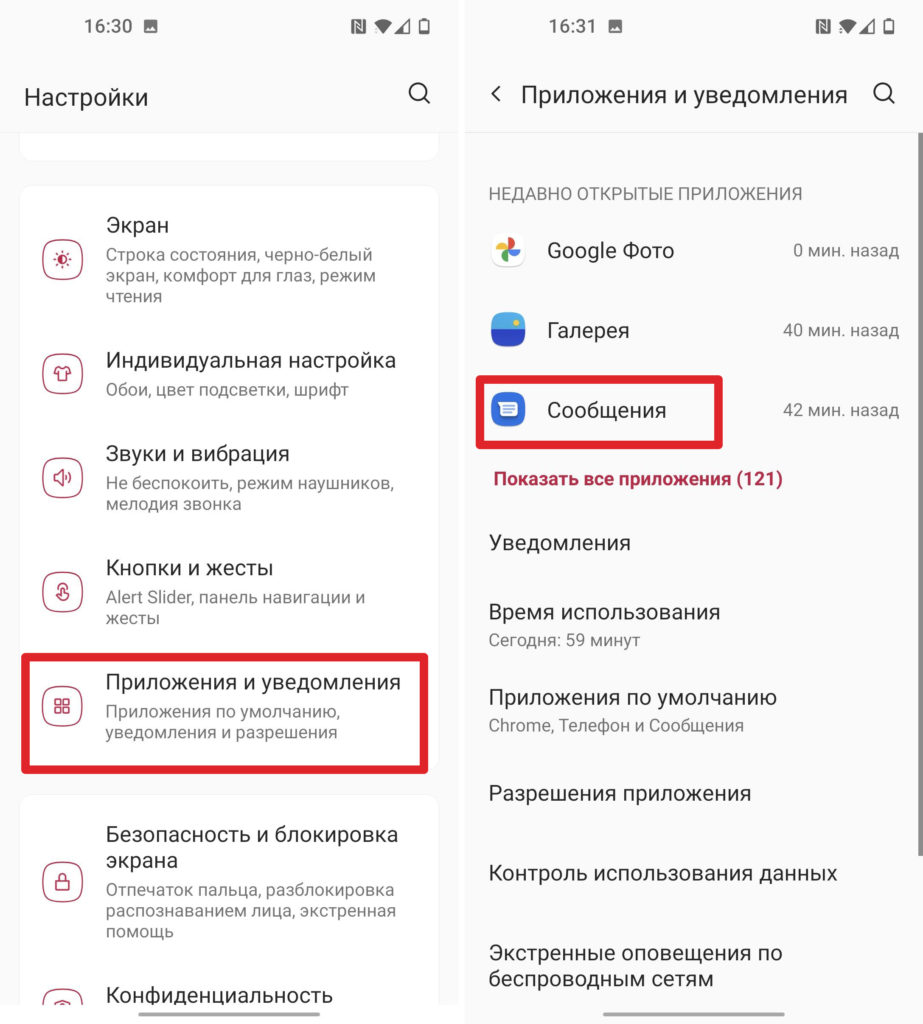The width and height of the screenshot is (923, 1024).
Task: Open Экстренные оповещения по беспроводным сетям
Action: point(692,965)
